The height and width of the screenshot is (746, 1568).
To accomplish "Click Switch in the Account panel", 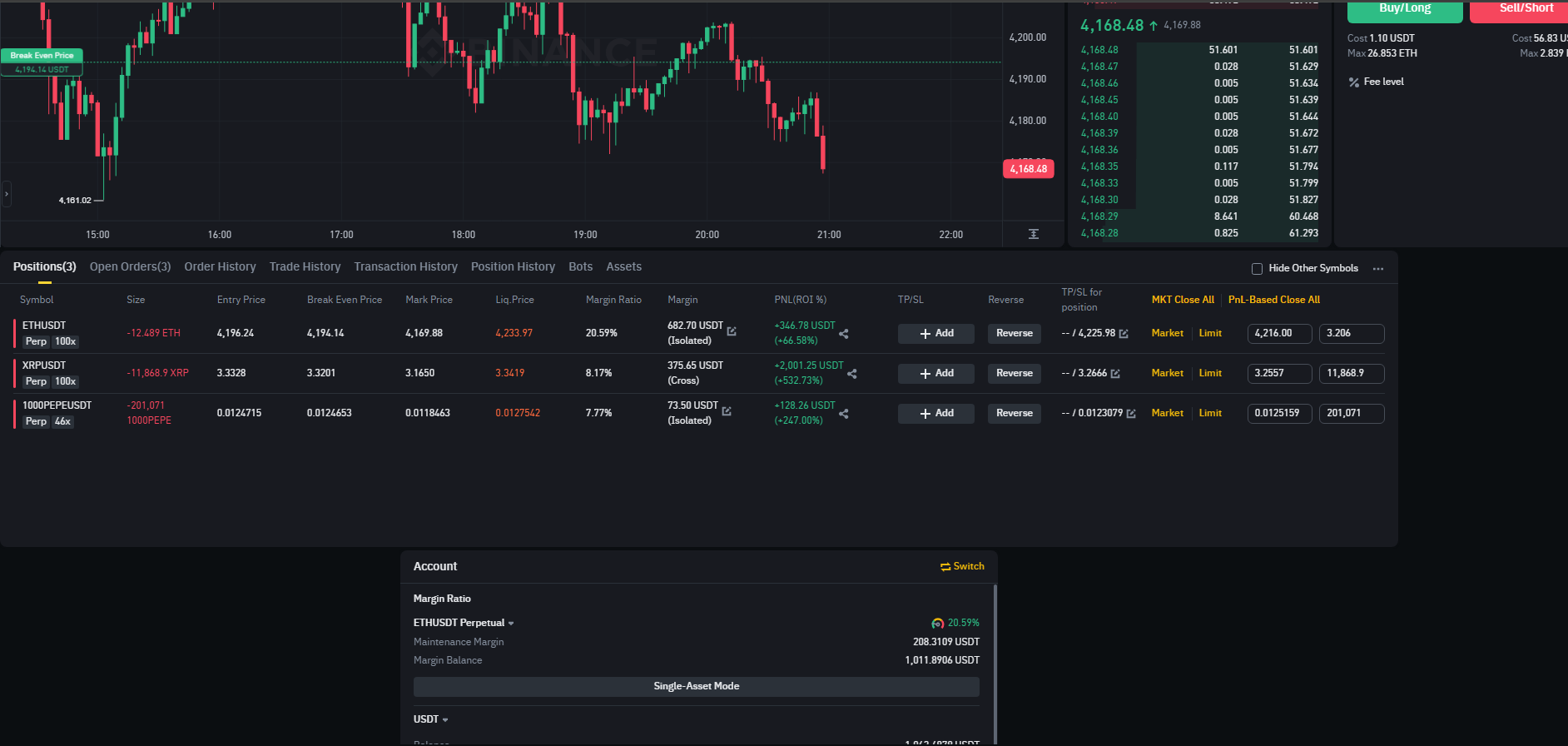I will pyautogui.click(x=962, y=566).
